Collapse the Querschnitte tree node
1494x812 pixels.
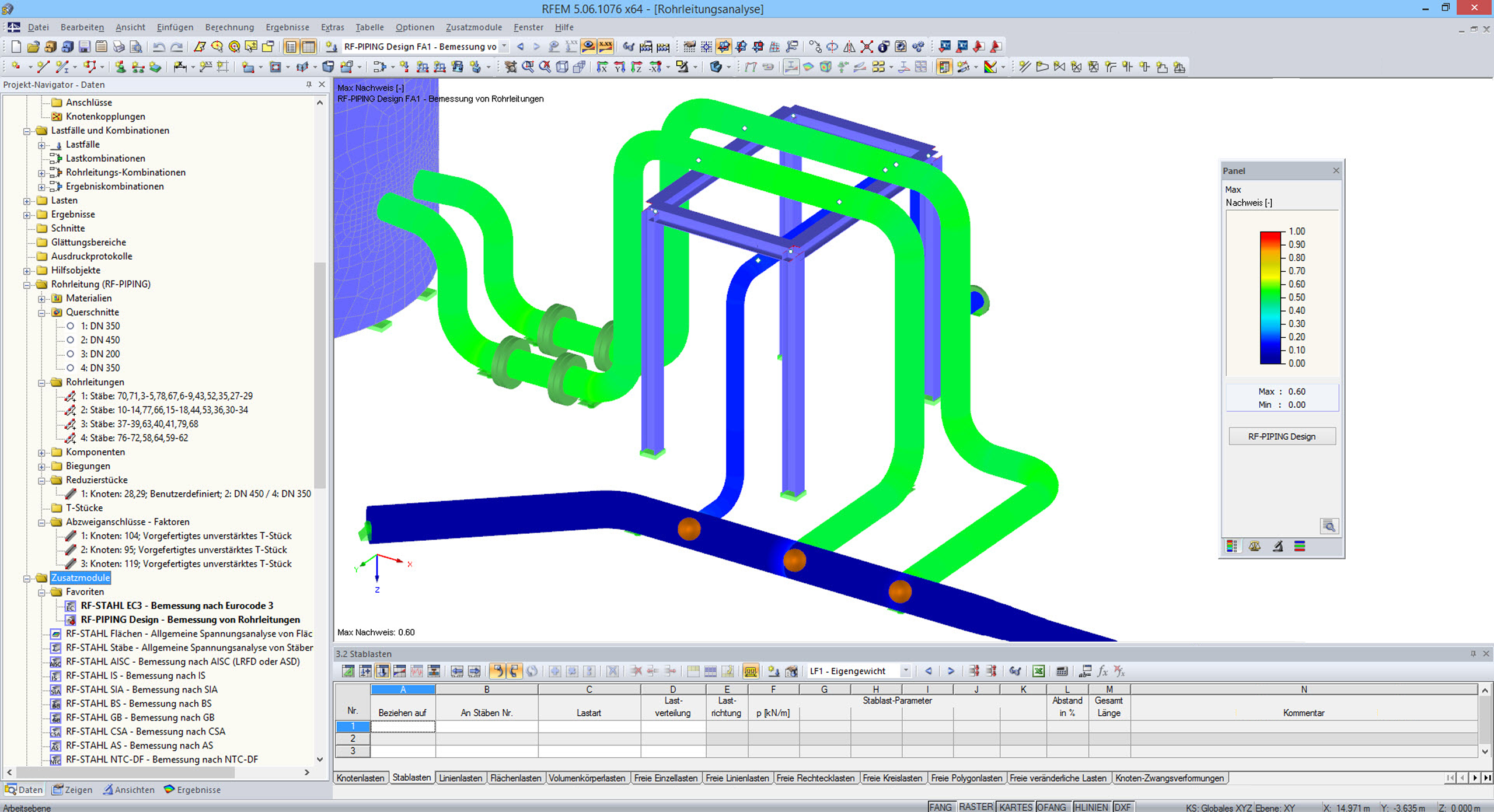[x=41, y=312]
